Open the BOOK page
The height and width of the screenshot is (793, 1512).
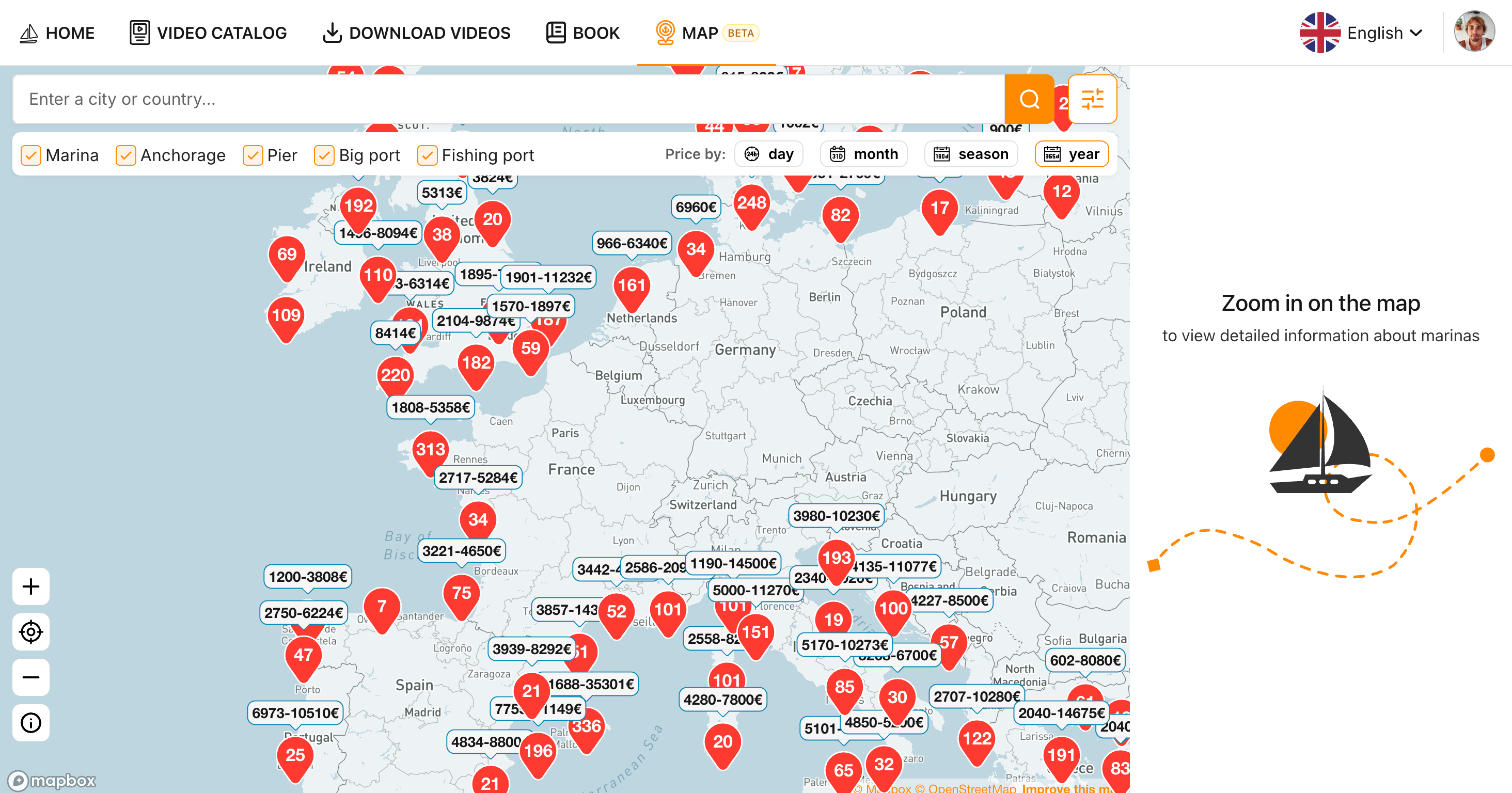click(582, 33)
